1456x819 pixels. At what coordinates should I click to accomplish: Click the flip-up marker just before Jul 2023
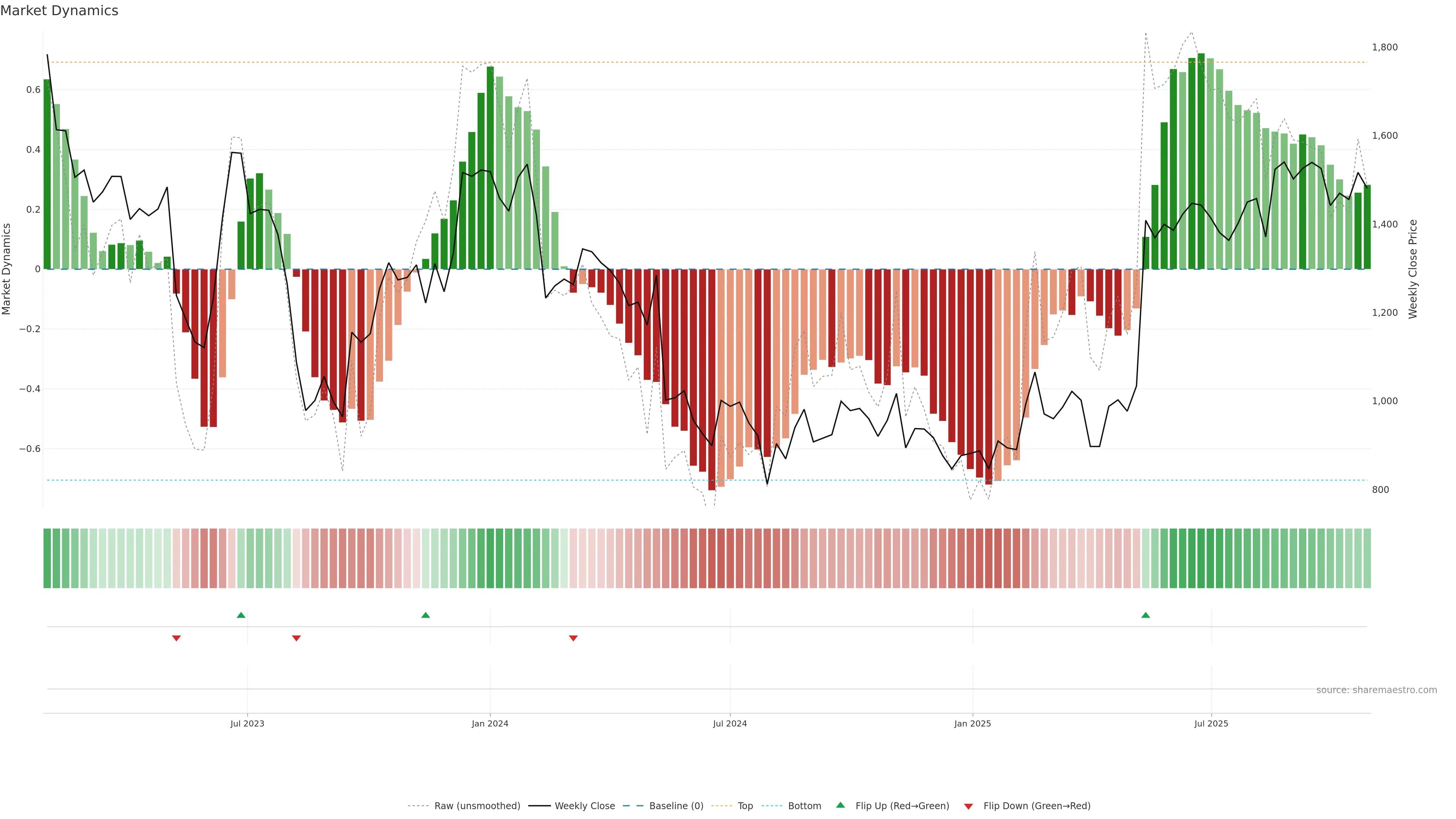241,615
